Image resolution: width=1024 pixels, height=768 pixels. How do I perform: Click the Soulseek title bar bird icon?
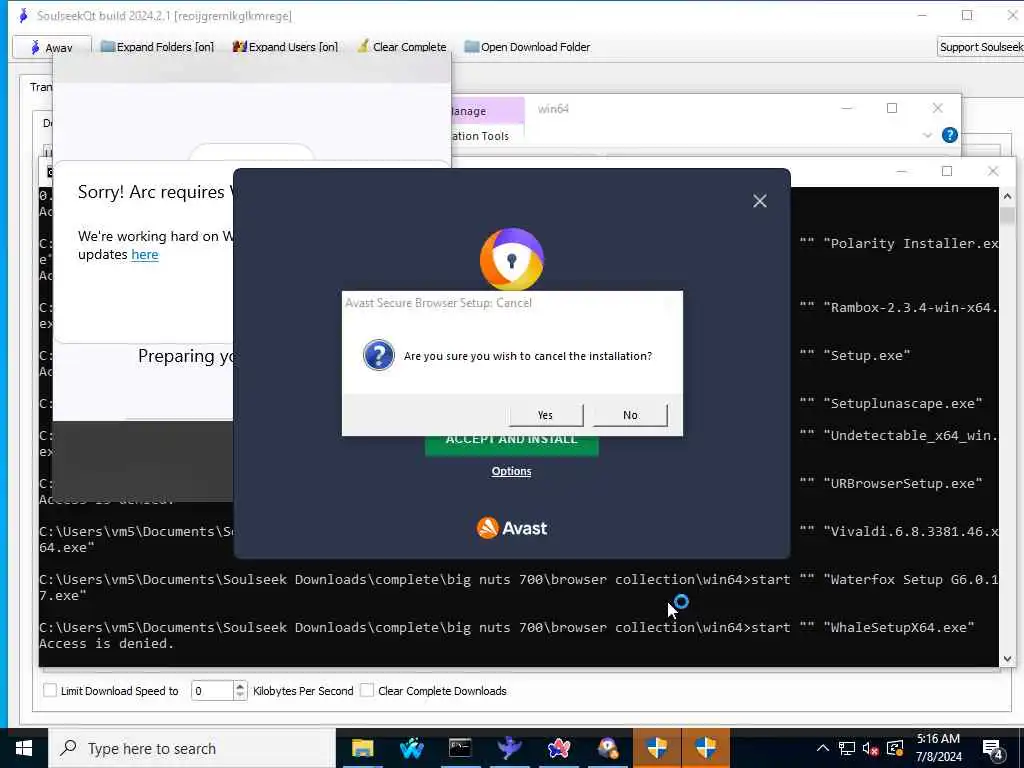(x=24, y=15)
